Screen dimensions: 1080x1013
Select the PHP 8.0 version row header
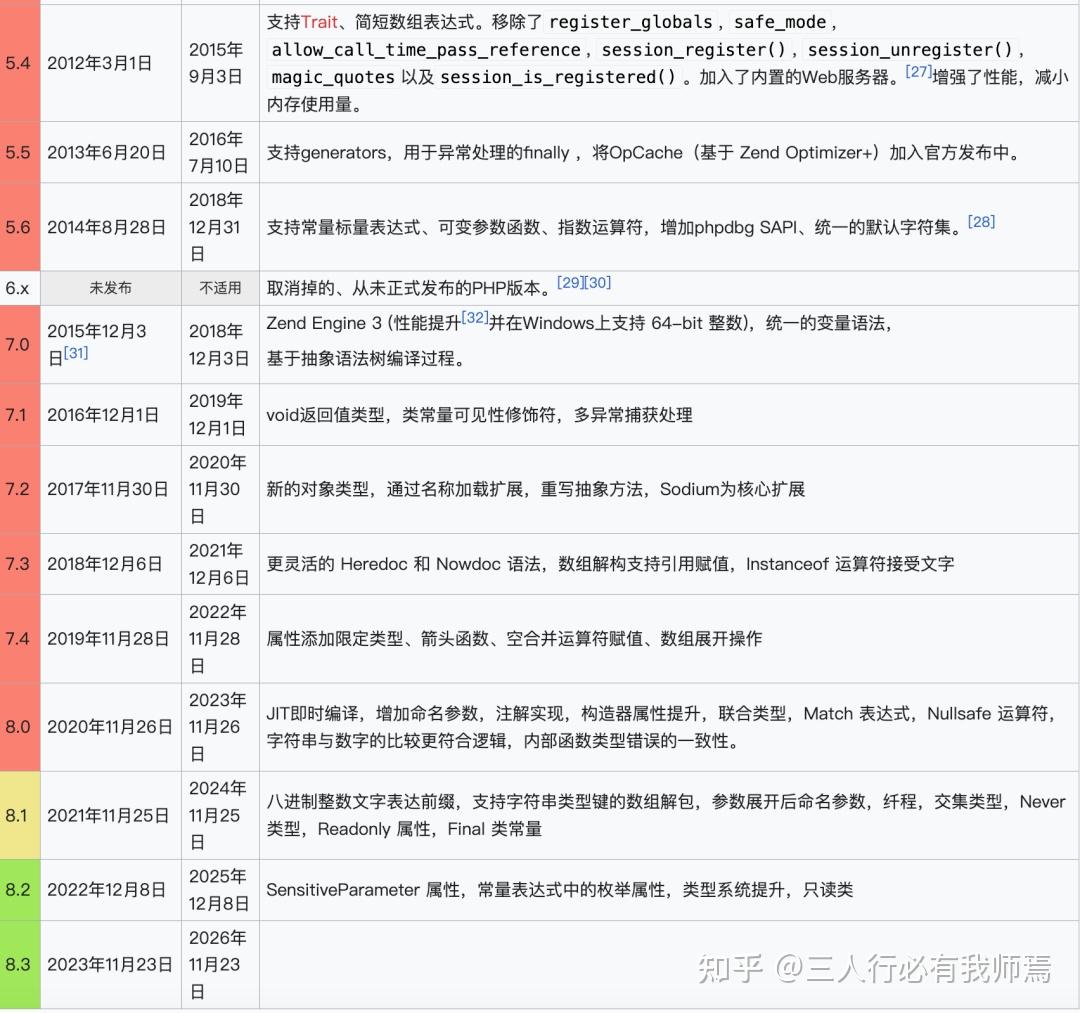click(x=17, y=727)
